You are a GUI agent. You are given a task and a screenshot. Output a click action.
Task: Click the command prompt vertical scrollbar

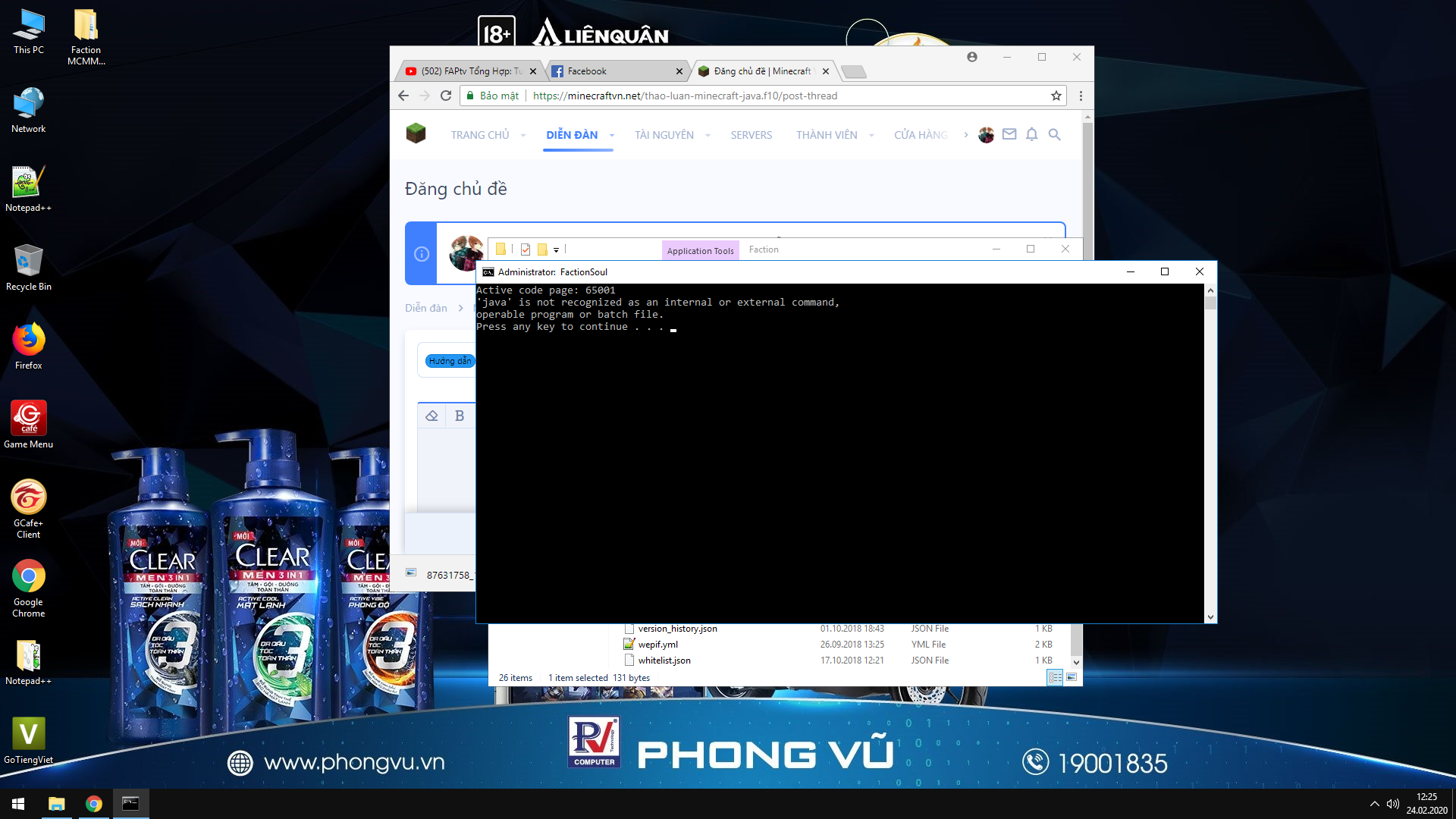tap(1210, 455)
